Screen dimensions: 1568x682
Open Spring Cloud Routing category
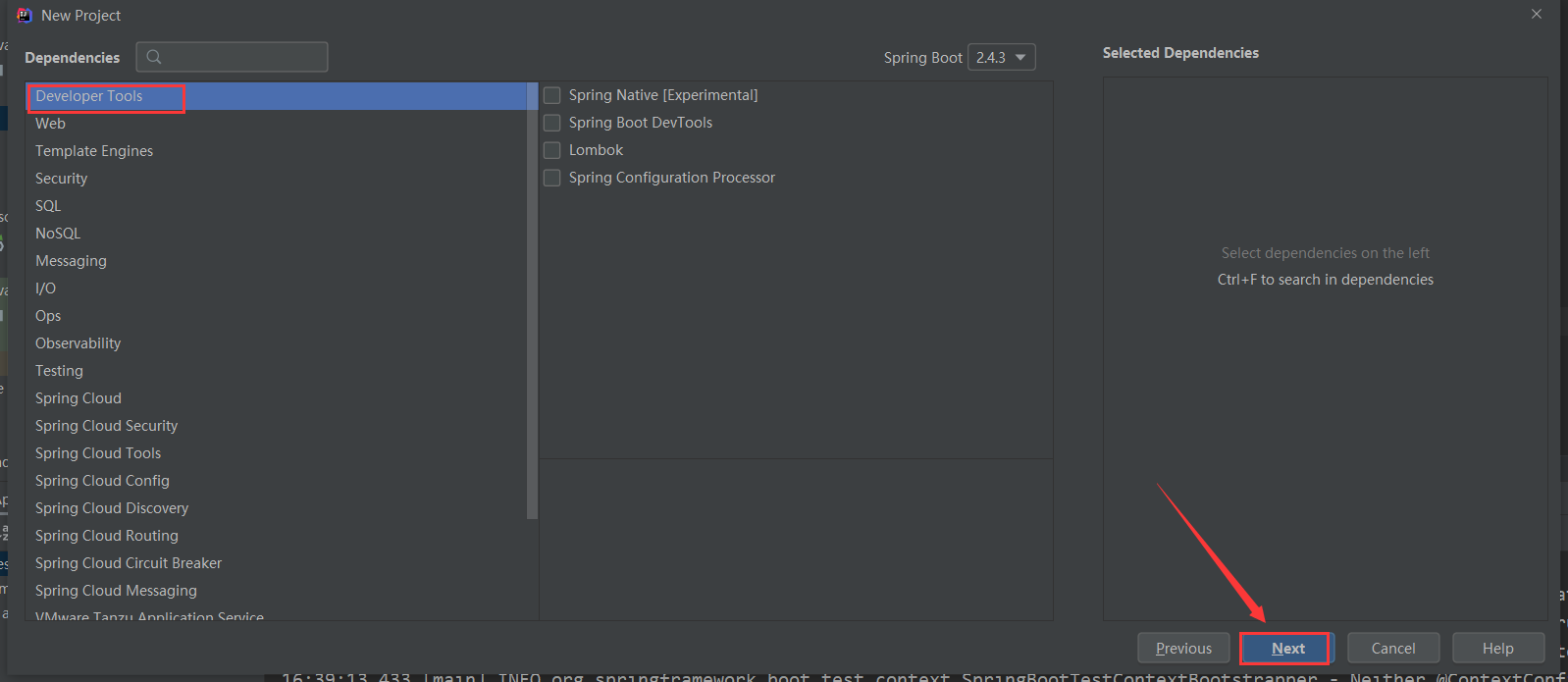[276, 536]
